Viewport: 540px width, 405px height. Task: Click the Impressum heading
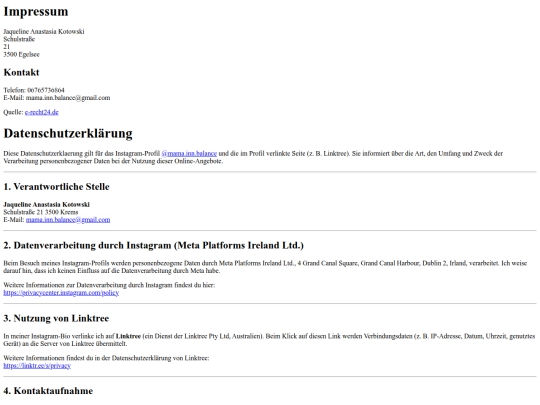coord(36,11)
